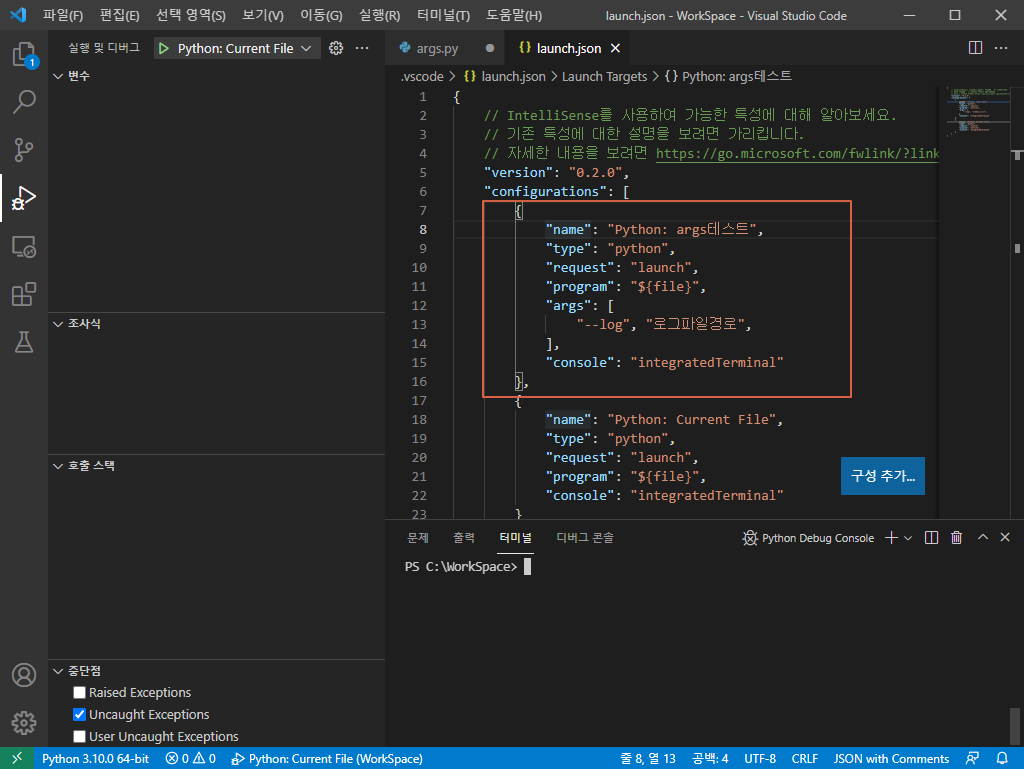Maximize the panel with up chevron
This screenshot has height=769, width=1024.
click(x=983, y=537)
